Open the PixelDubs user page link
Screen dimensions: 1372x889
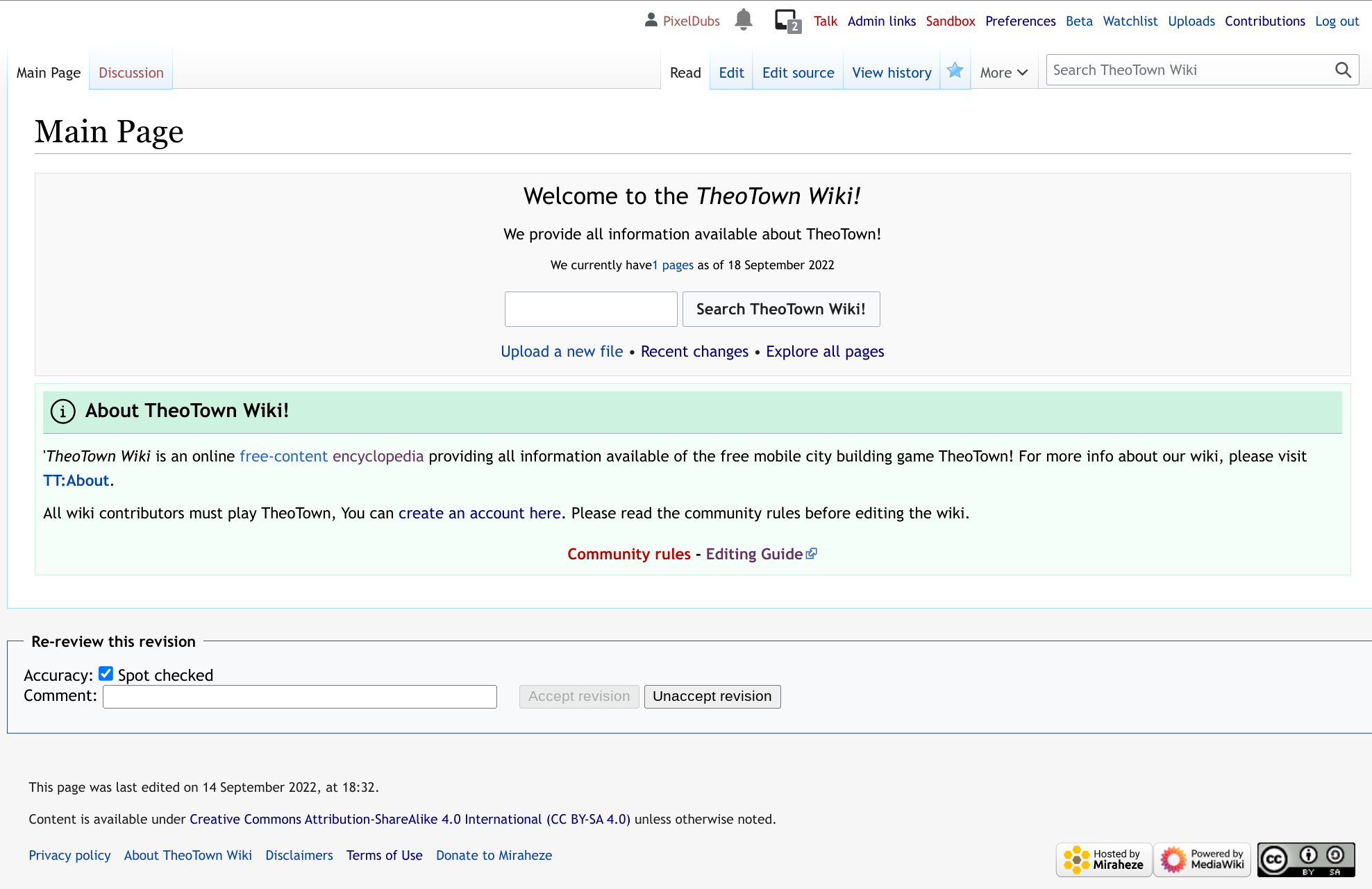692,22
